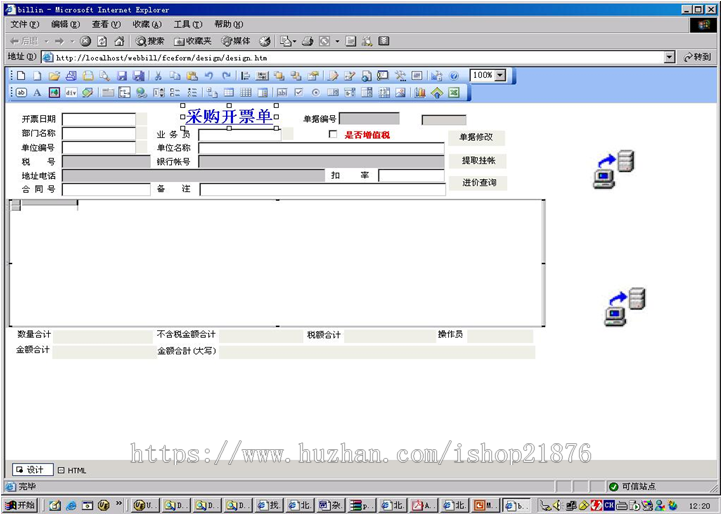
Task: Select the radio button control tool icon
Action: pyautogui.click(x=315, y=93)
